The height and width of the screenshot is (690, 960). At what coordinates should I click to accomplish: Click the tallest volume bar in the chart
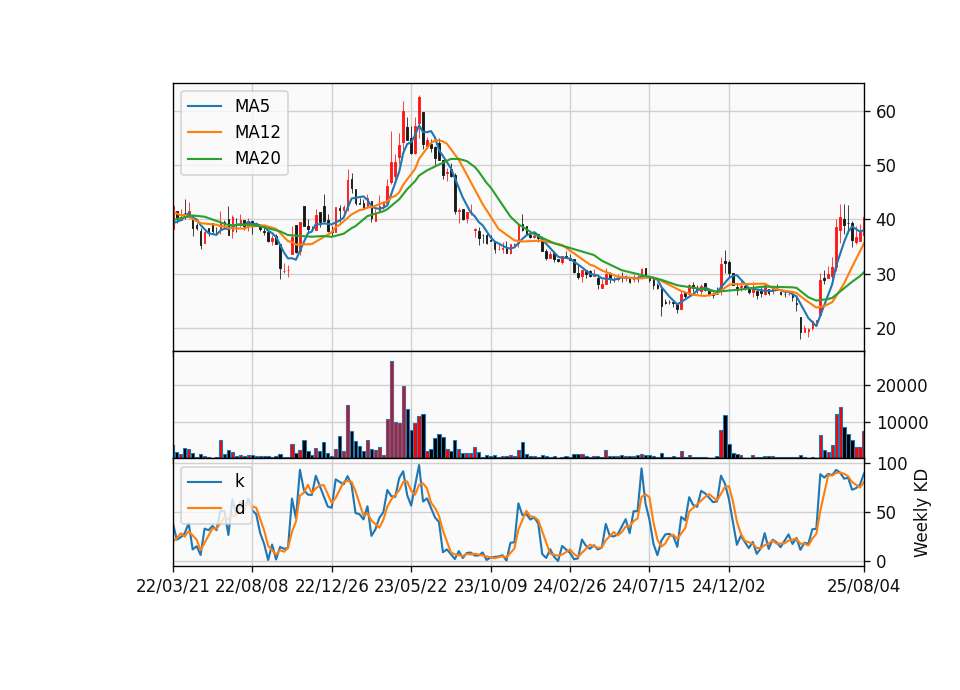pos(392,410)
